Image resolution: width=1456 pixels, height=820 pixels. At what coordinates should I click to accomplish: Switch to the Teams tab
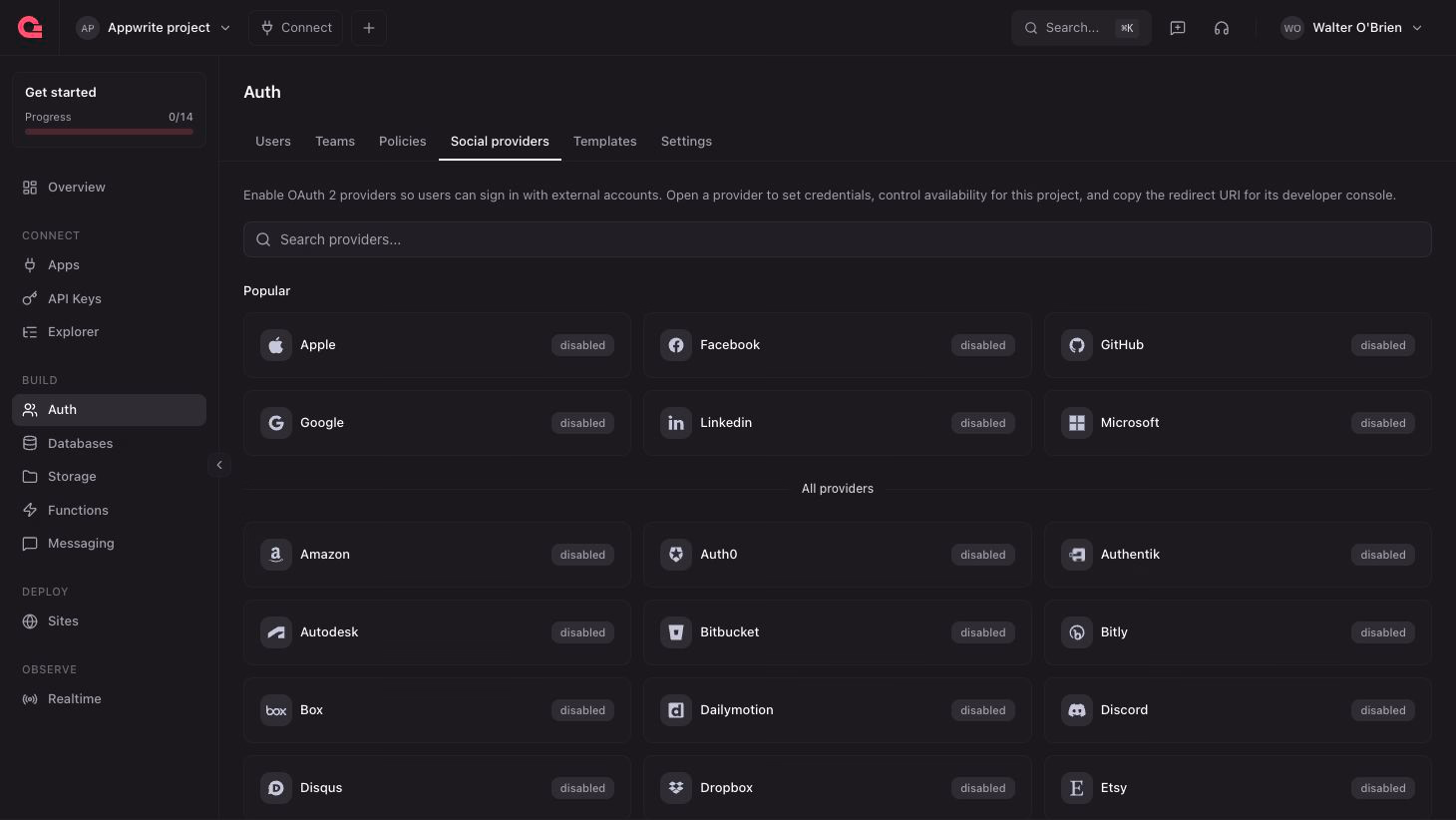[x=335, y=142]
